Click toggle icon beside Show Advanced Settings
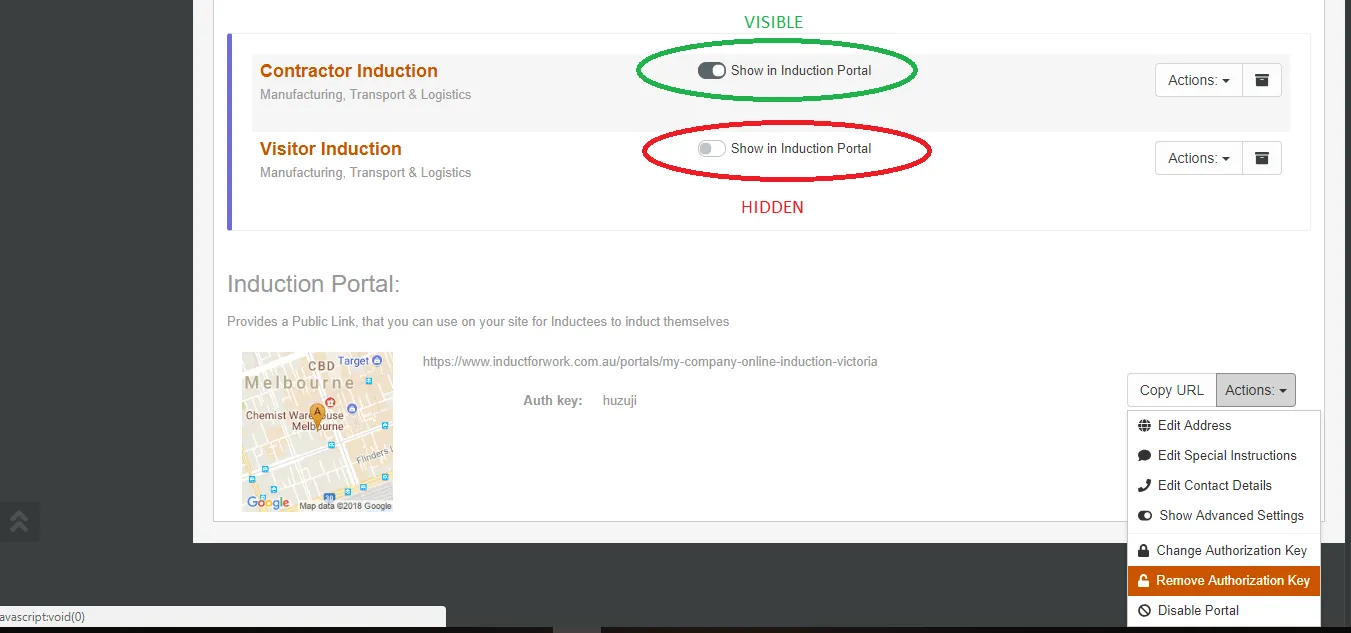 1145,516
